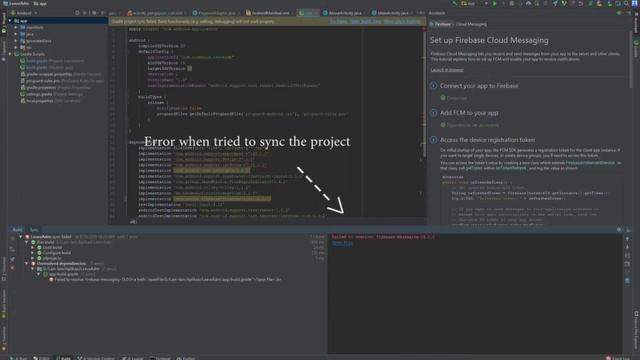Hide the Project tool window
Viewport: 640px width, 360px height.
103,13
